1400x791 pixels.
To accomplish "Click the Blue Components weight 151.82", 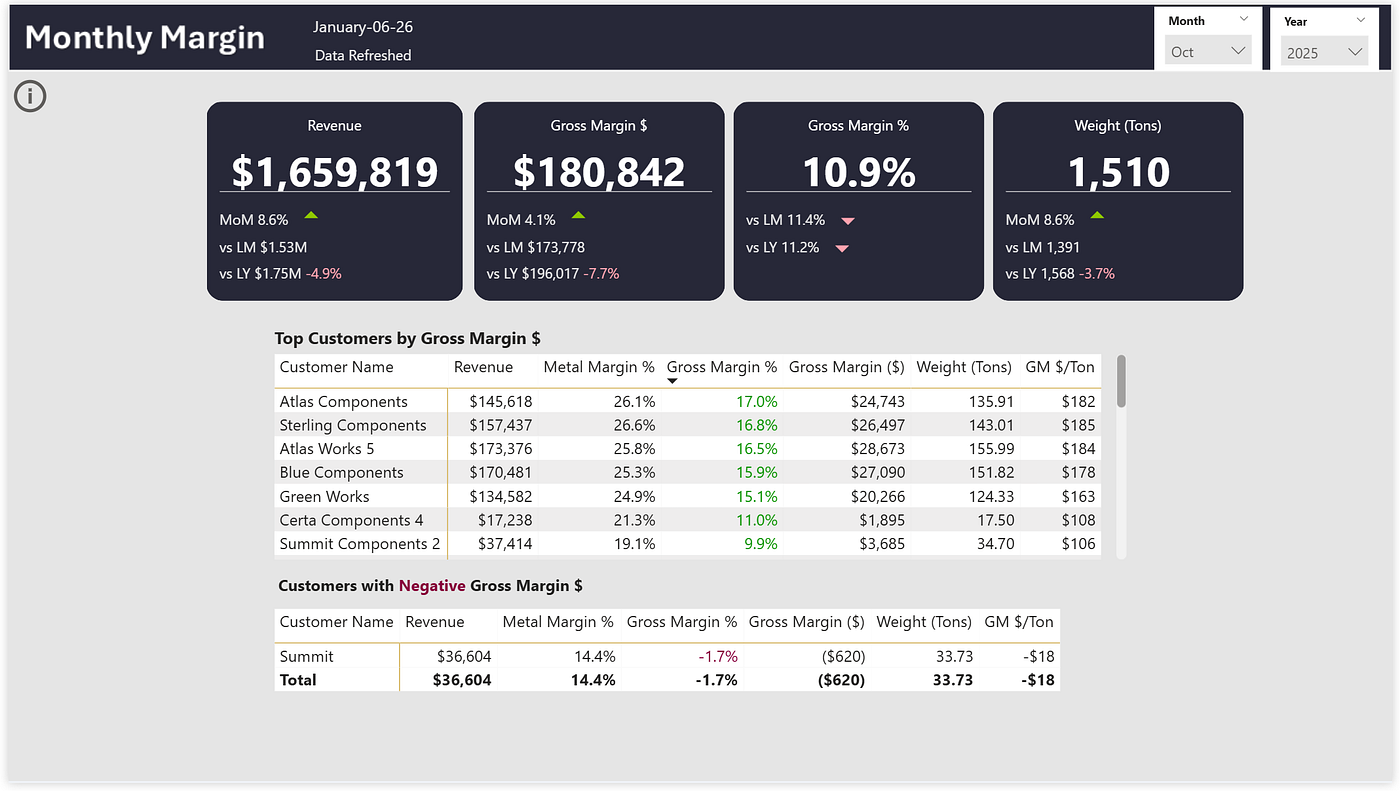I will click(x=991, y=473).
